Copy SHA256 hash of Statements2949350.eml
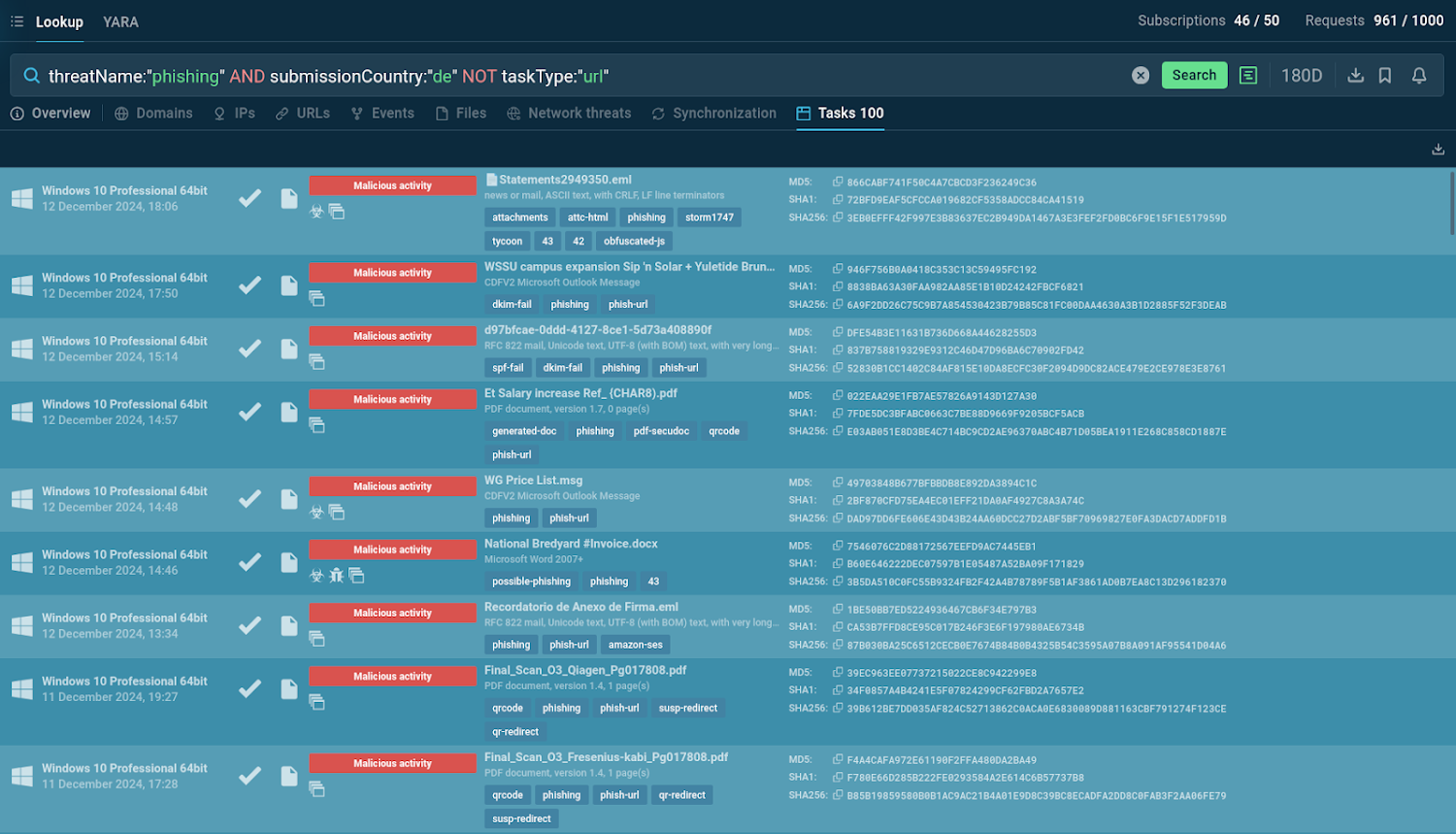This screenshot has height=834, width=1456. coord(838,217)
